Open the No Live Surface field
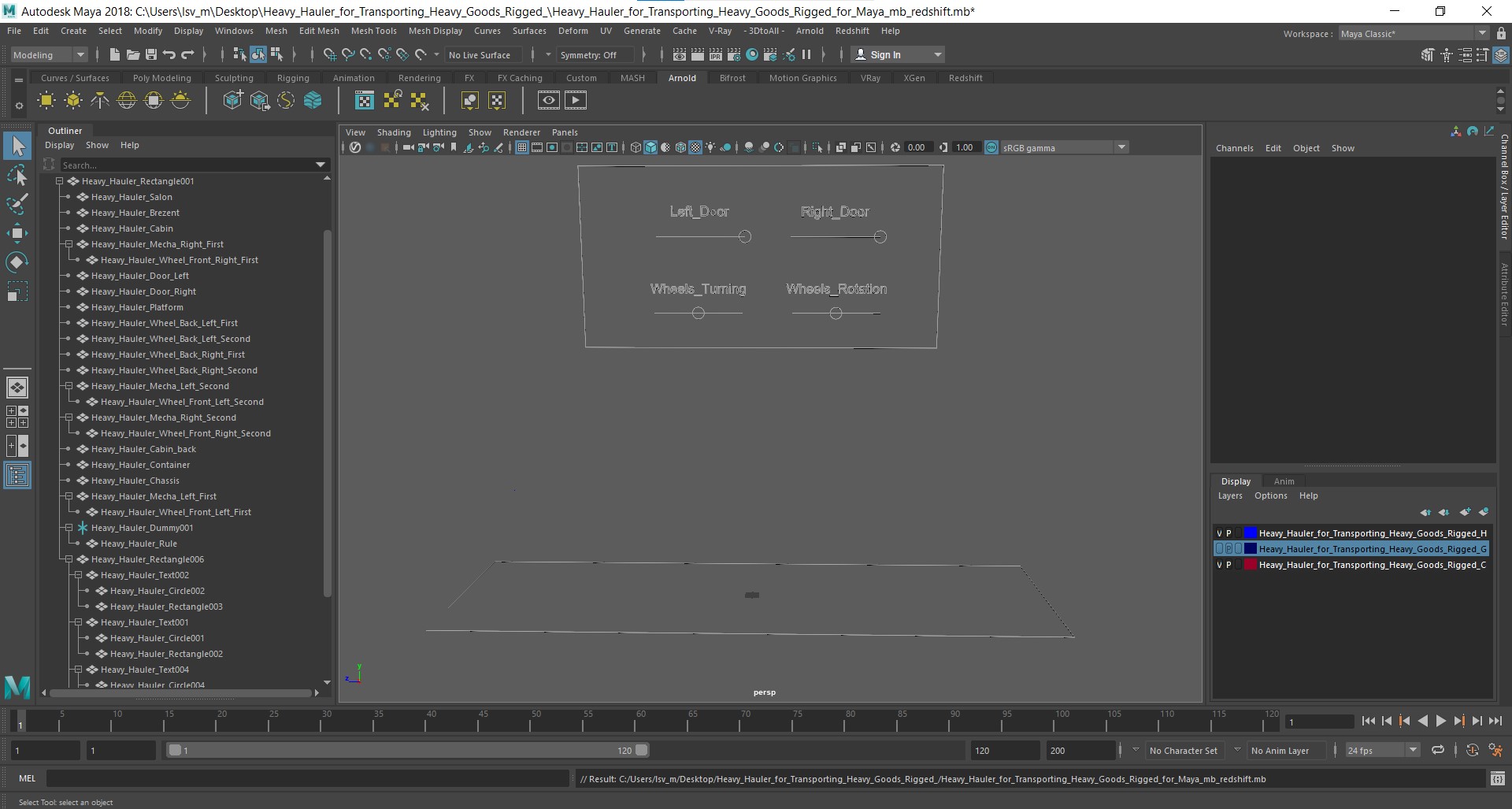This screenshot has height=809, width=1512. (482, 54)
